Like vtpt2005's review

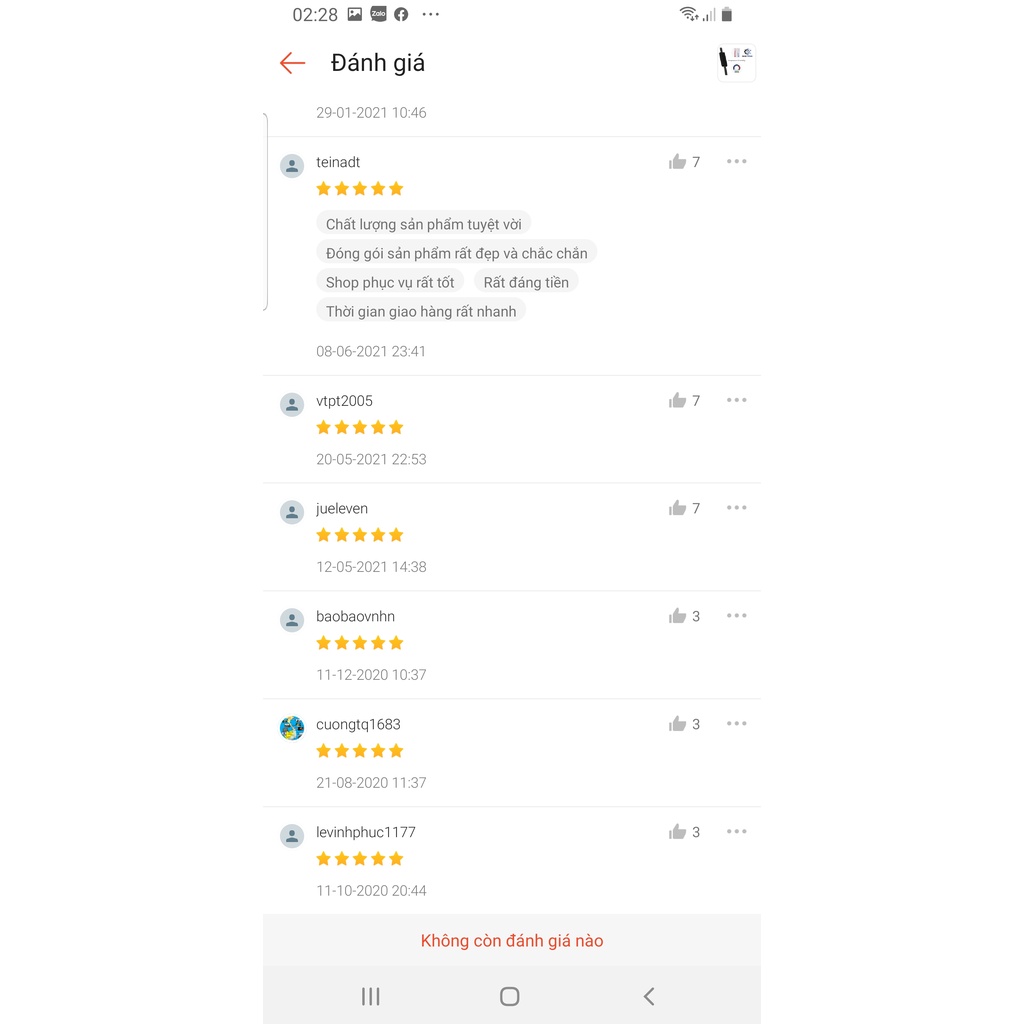678,401
